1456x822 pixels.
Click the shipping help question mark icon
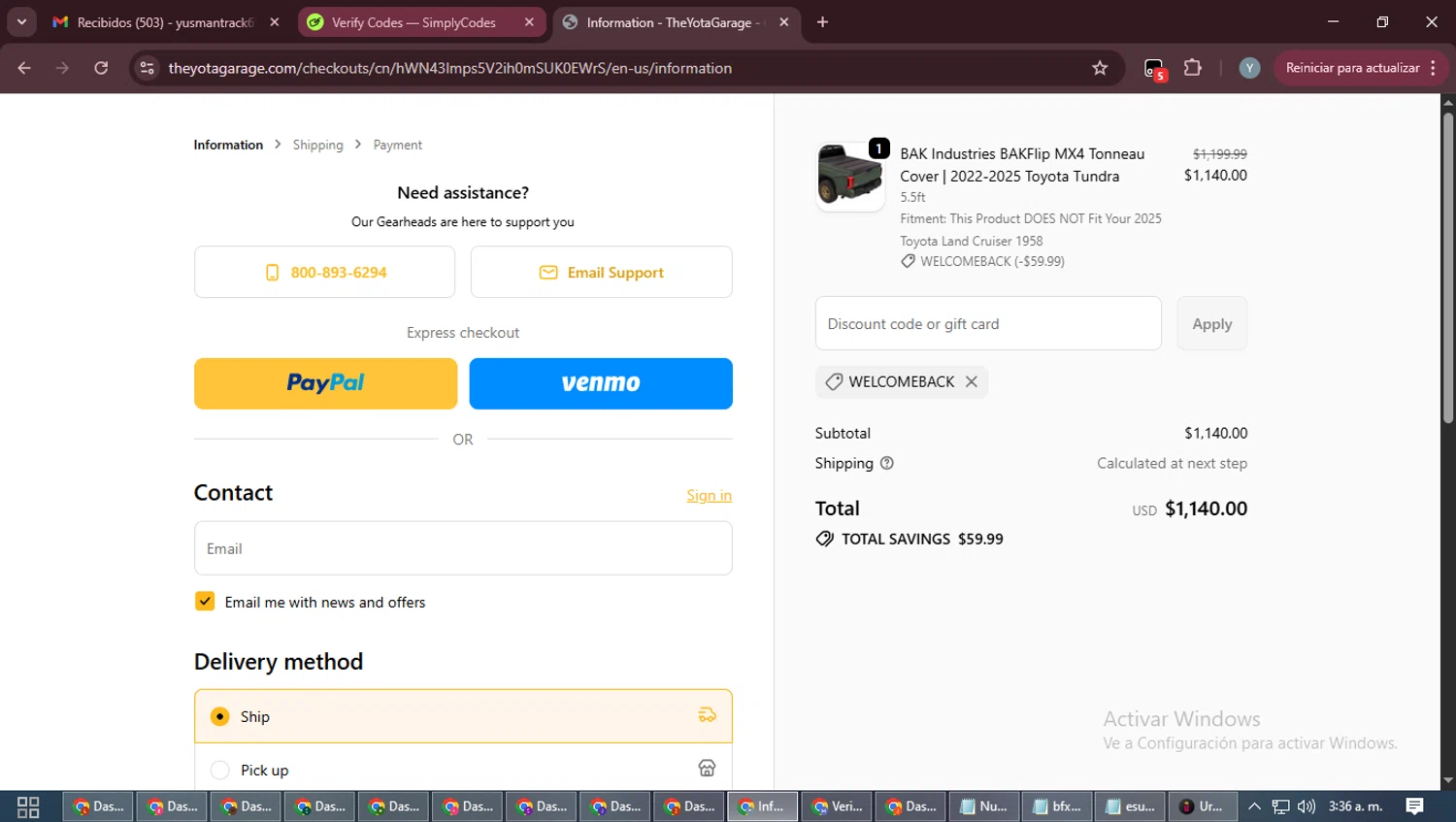point(886,463)
